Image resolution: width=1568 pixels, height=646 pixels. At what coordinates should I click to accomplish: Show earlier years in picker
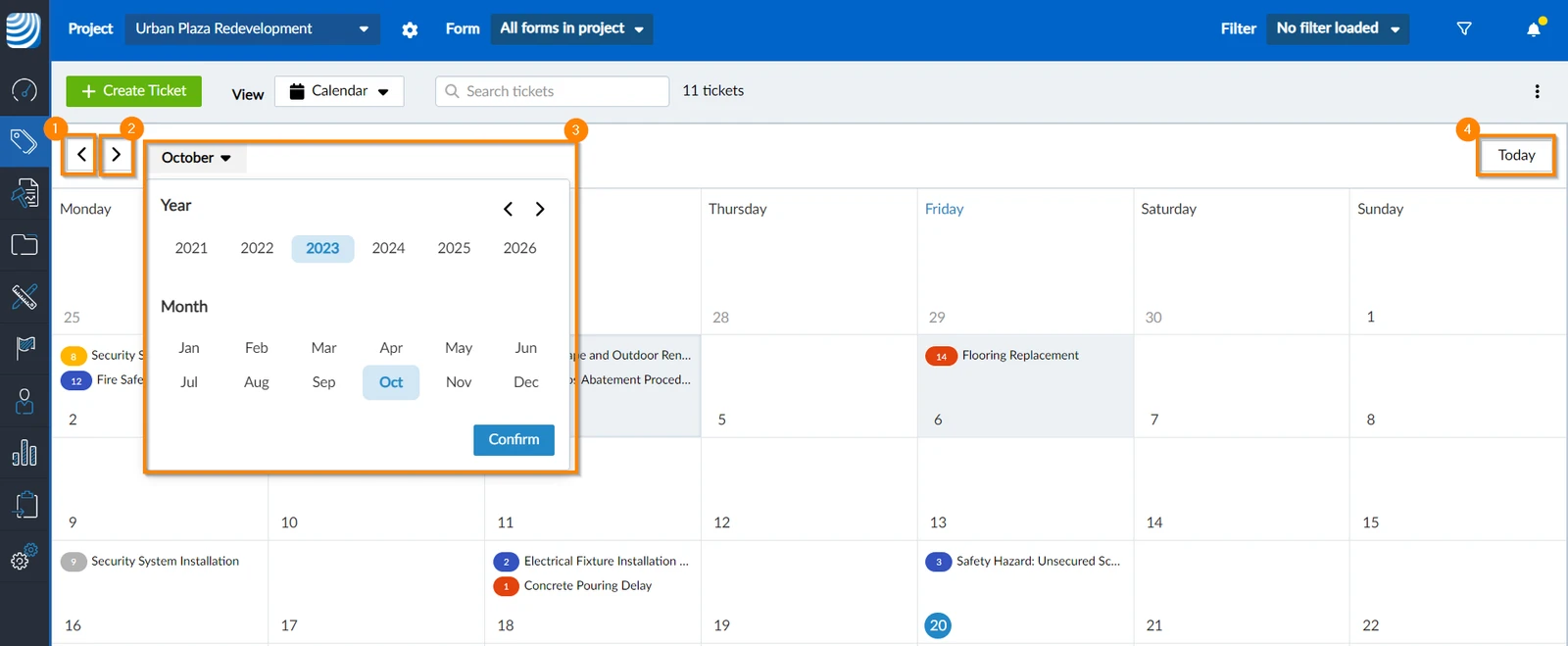pyautogui.click(x=508, y=209)
